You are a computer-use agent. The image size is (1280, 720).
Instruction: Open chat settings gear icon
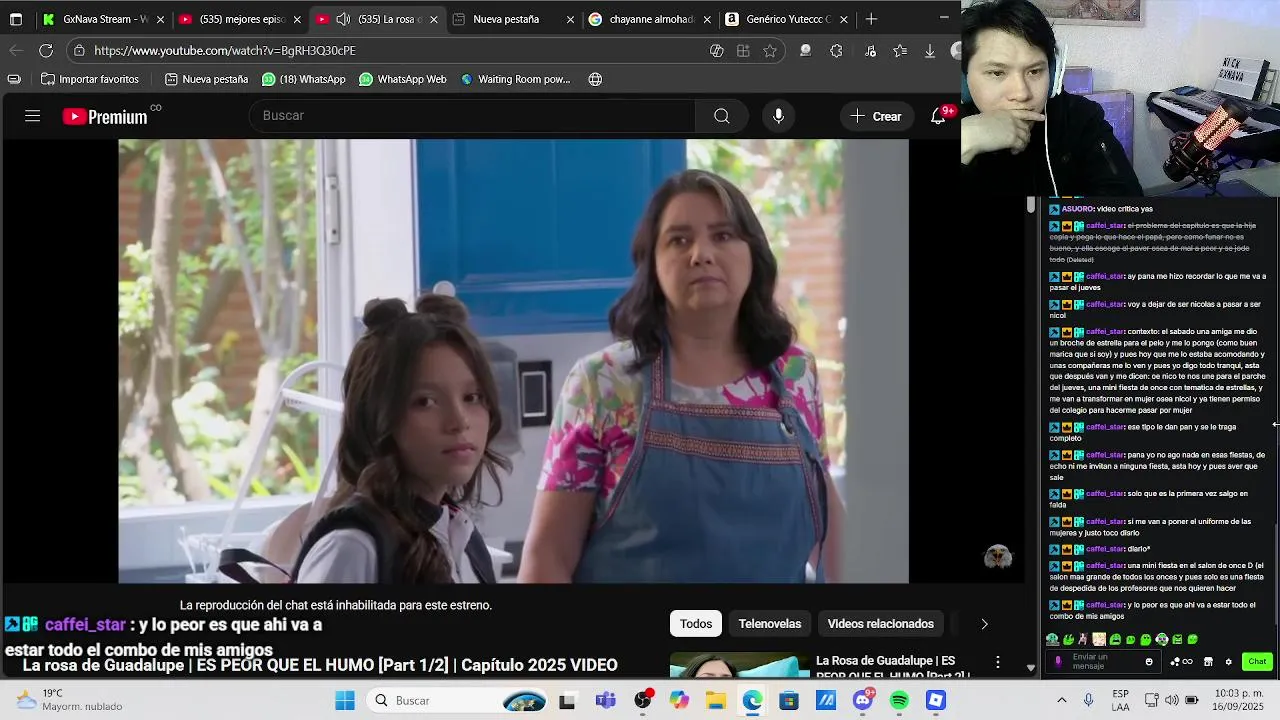pos(1228,661)
